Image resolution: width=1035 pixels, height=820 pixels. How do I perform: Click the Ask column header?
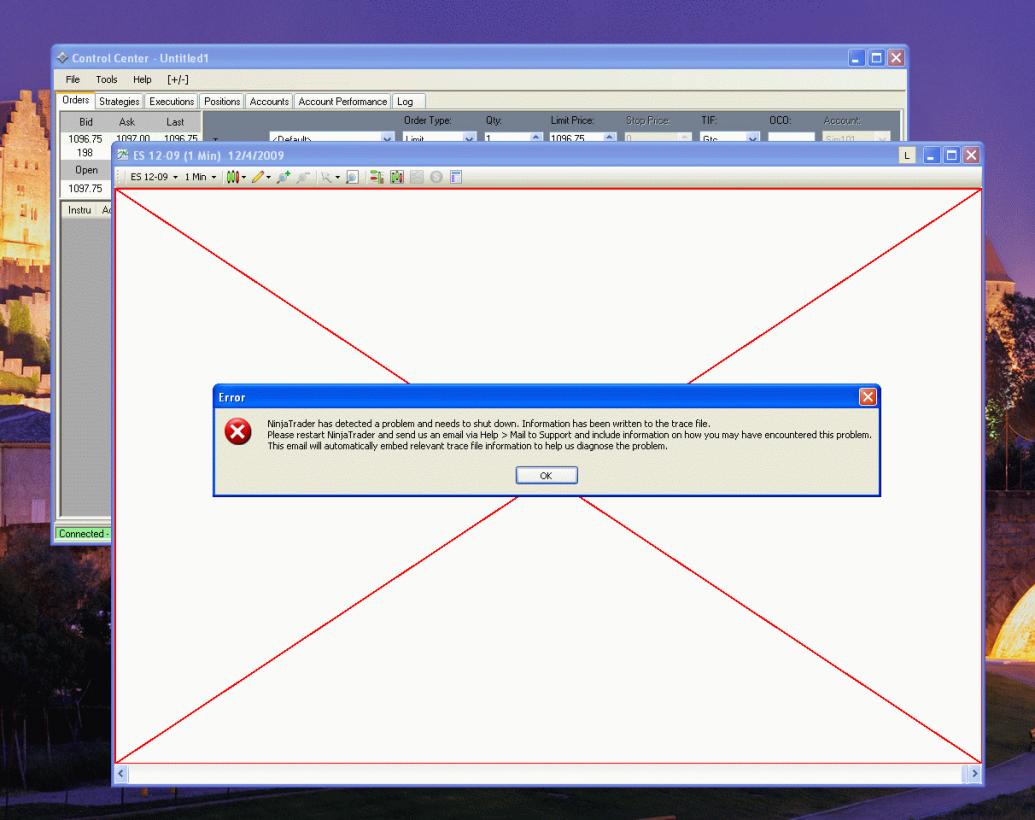click(x=127, y=121)
